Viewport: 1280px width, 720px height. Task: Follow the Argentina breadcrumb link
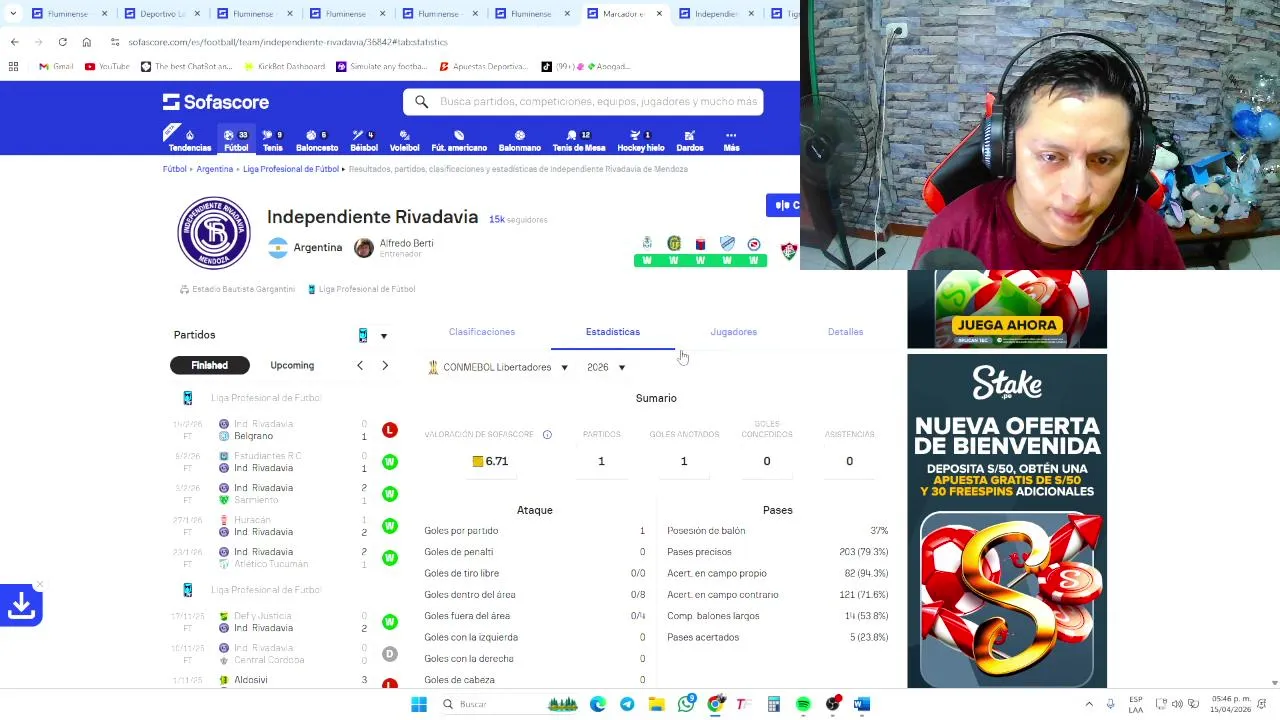[215, 169]
